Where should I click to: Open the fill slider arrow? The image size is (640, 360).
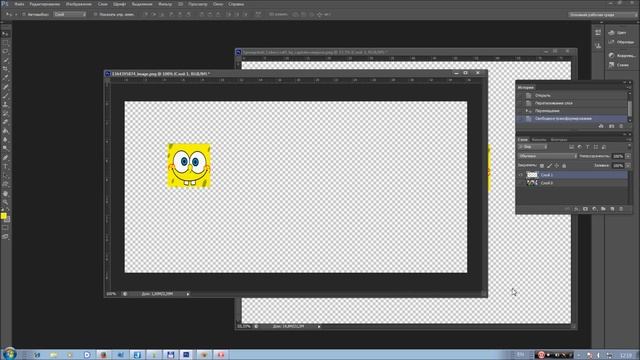[x=628, y=165]
